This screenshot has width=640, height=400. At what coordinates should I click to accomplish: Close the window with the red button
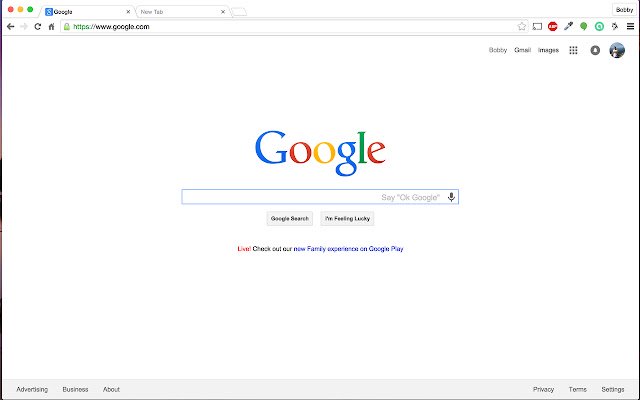tap(11, 9)
